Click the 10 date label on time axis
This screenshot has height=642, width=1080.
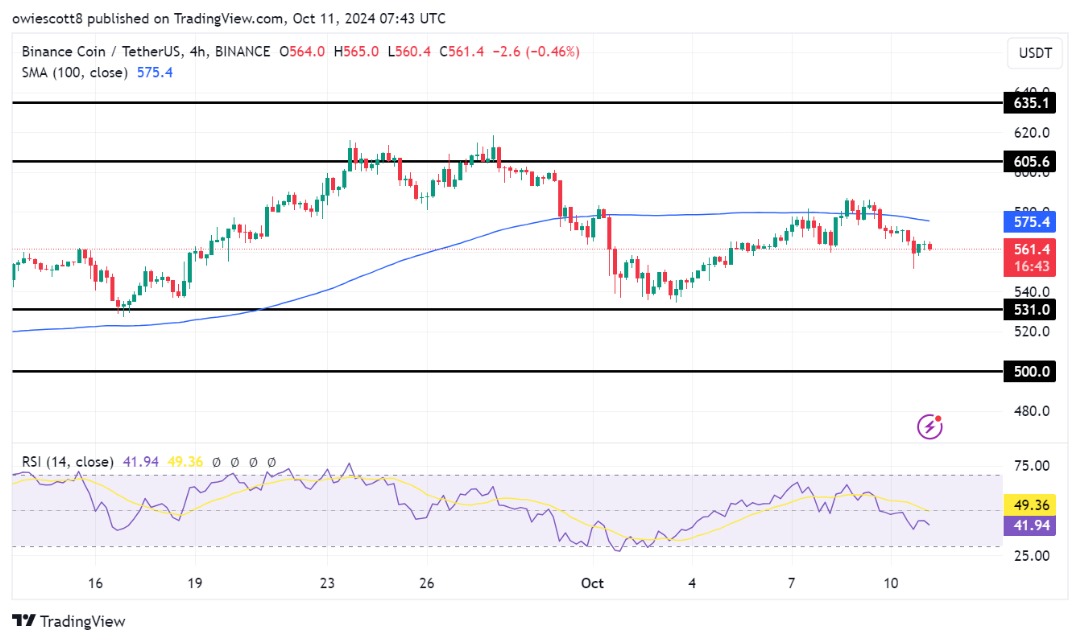(891, 583)
